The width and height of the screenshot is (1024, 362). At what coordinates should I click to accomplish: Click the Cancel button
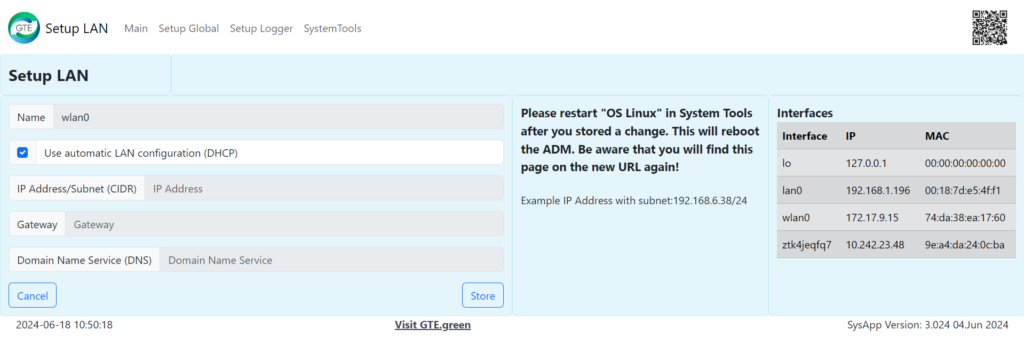[x=33, y=295]
